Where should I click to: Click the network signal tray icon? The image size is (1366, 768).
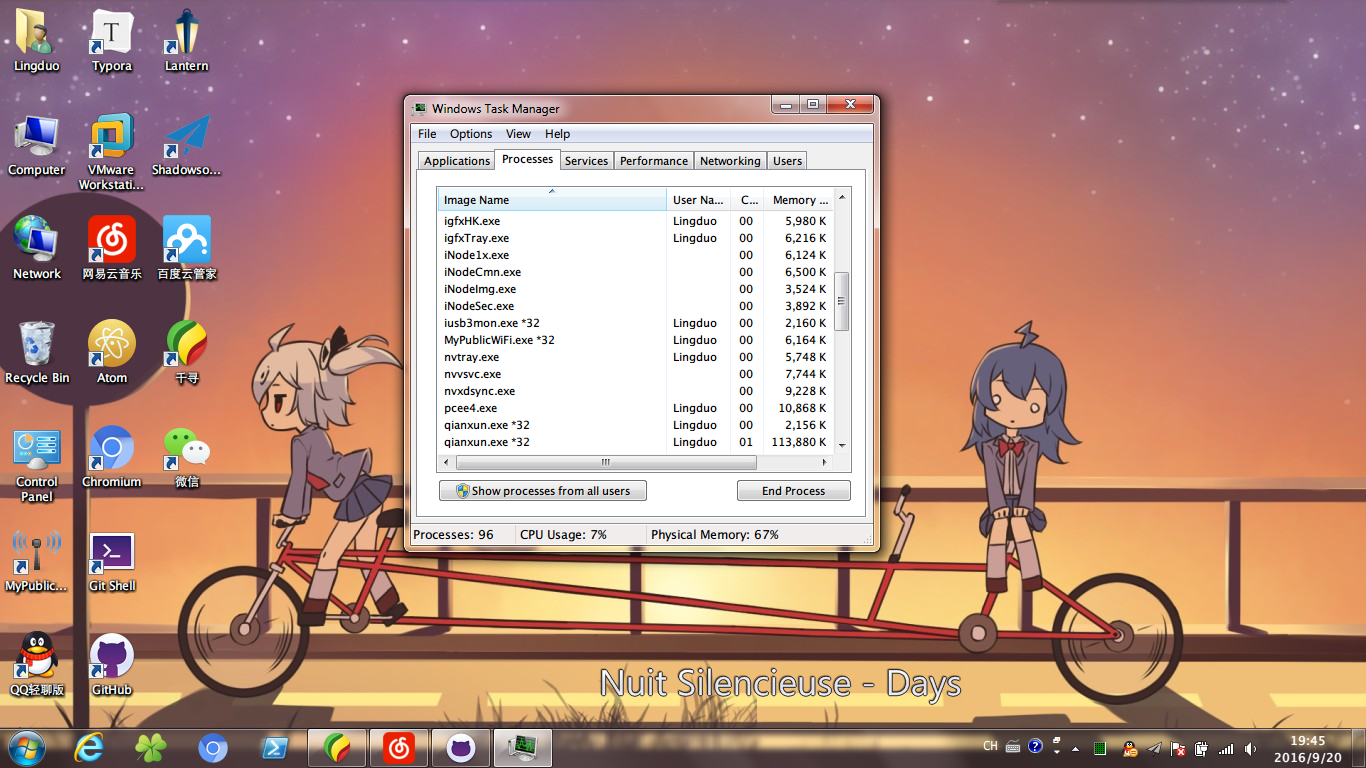tap(1226, 748)
